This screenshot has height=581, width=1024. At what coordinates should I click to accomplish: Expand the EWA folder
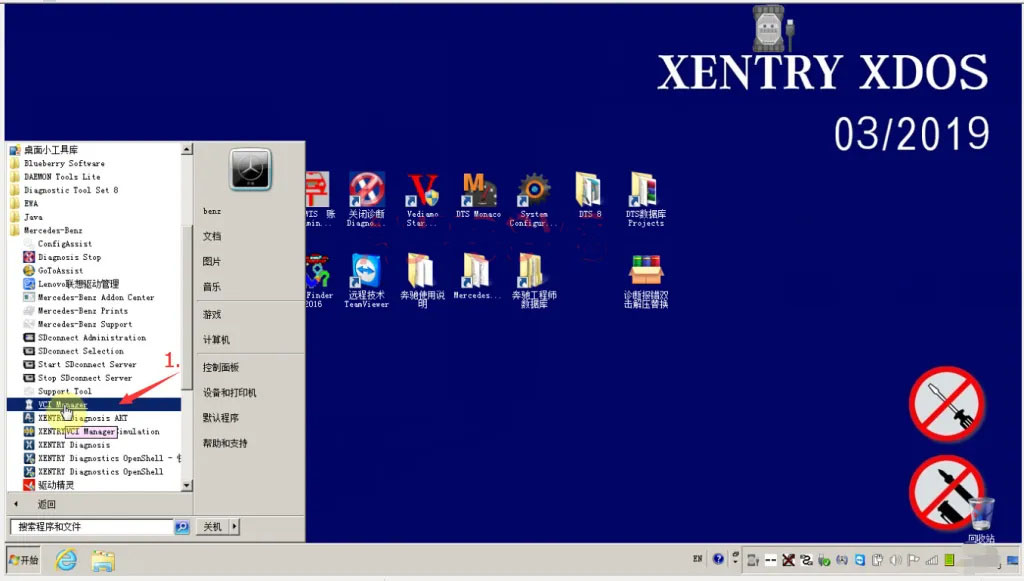tap(24, 203)
